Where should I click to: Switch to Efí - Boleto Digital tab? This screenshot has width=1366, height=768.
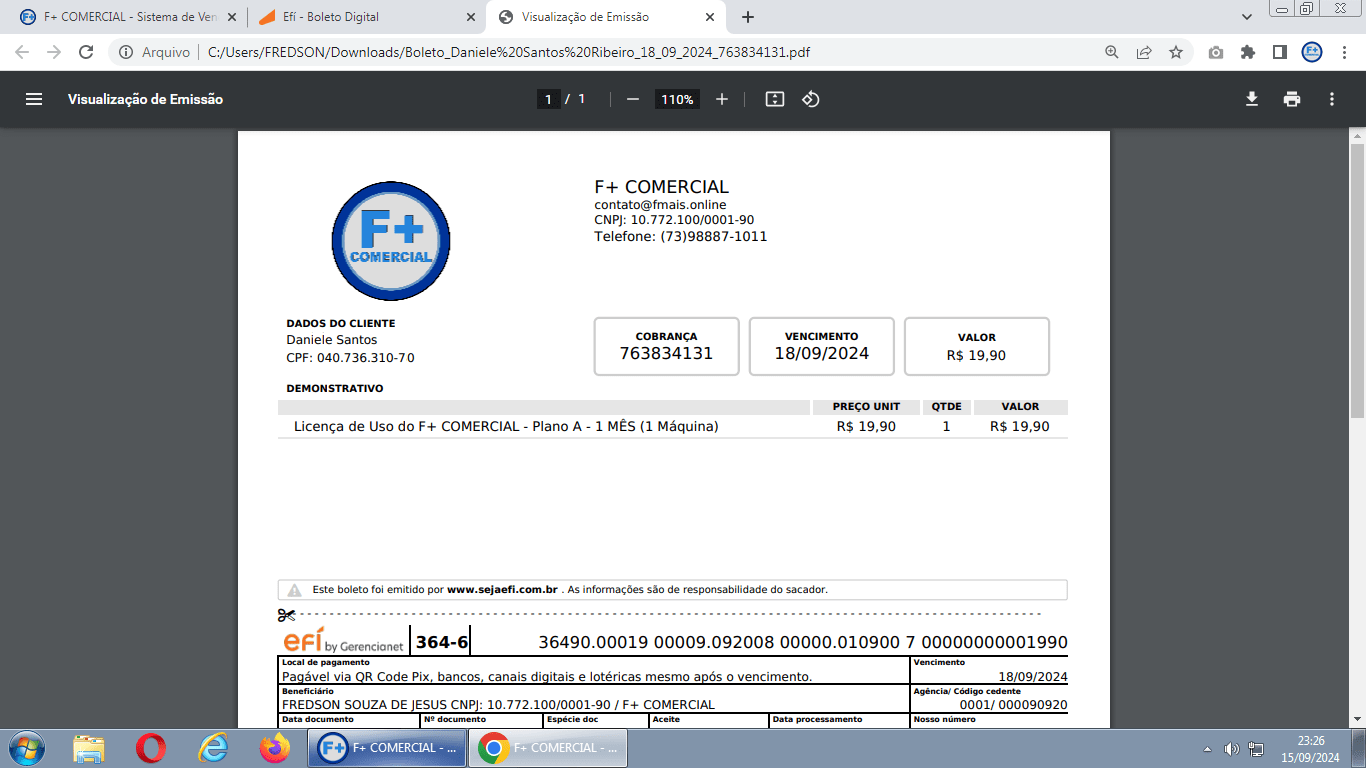pos(366,17)
